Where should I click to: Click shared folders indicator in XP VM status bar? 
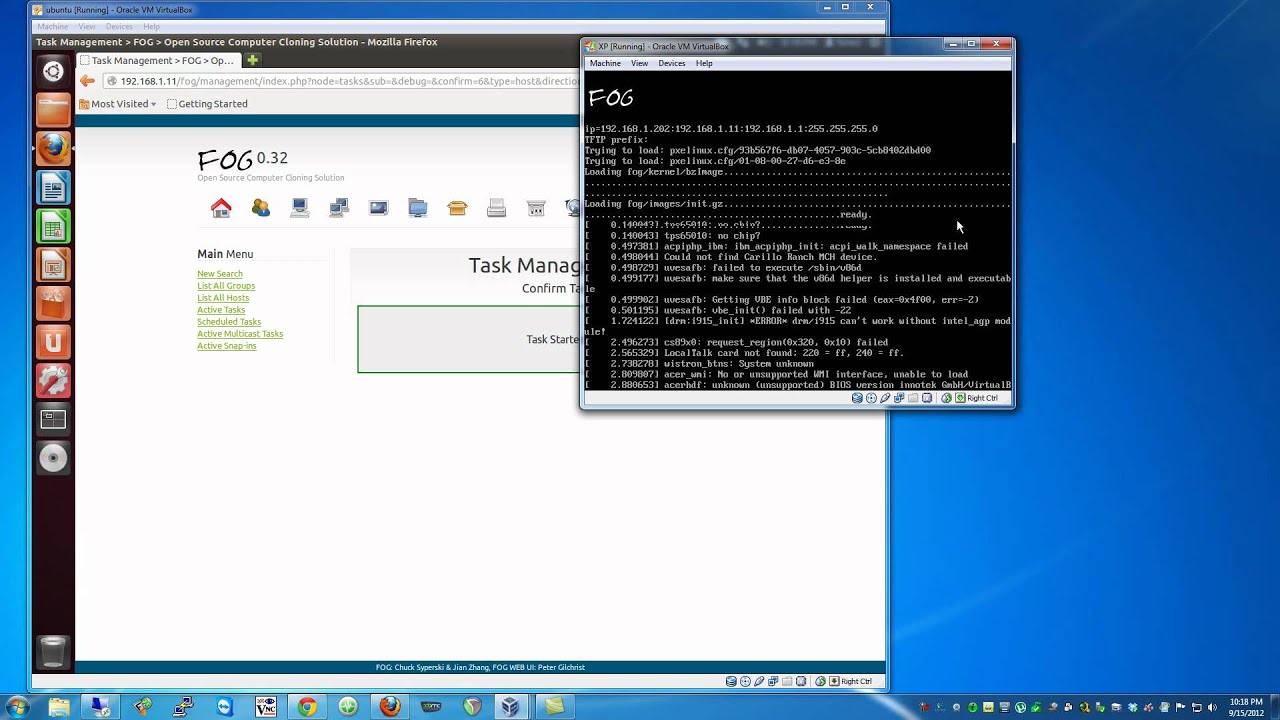913,398
